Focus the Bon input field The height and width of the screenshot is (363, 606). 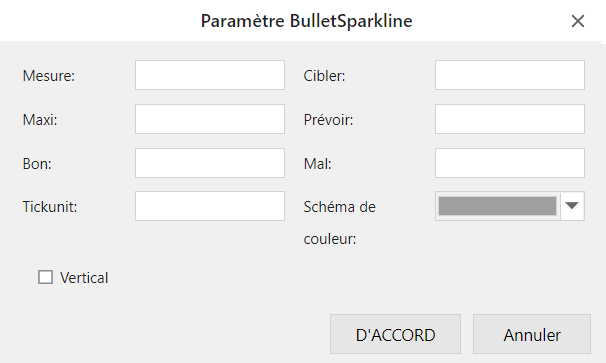pyautogui.click(x=210, y=163)
